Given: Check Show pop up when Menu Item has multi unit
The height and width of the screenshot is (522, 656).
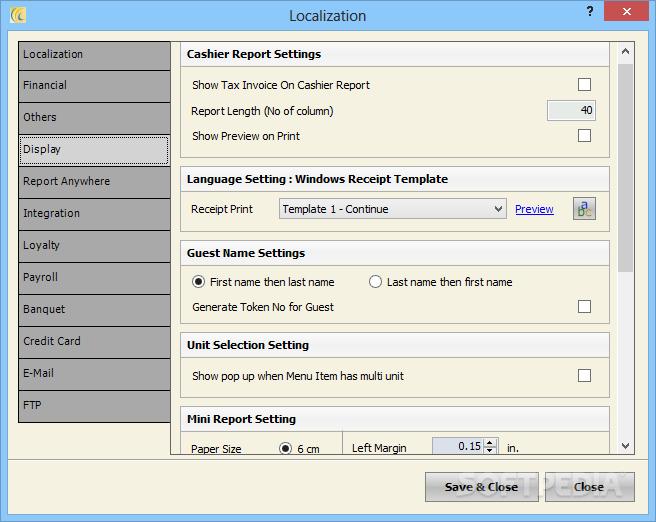Looking at the screenshot, I should tap(584, 376).
